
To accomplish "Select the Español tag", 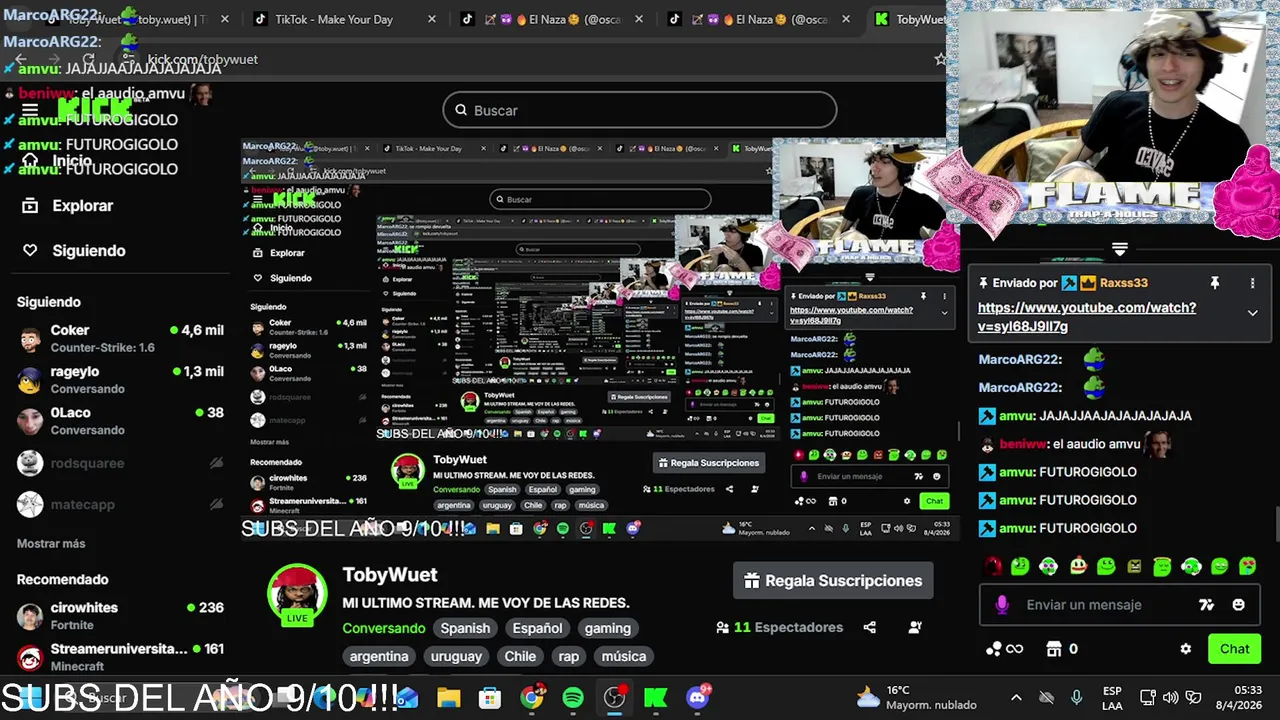I will pyautogui.click(x=537, y=628).
